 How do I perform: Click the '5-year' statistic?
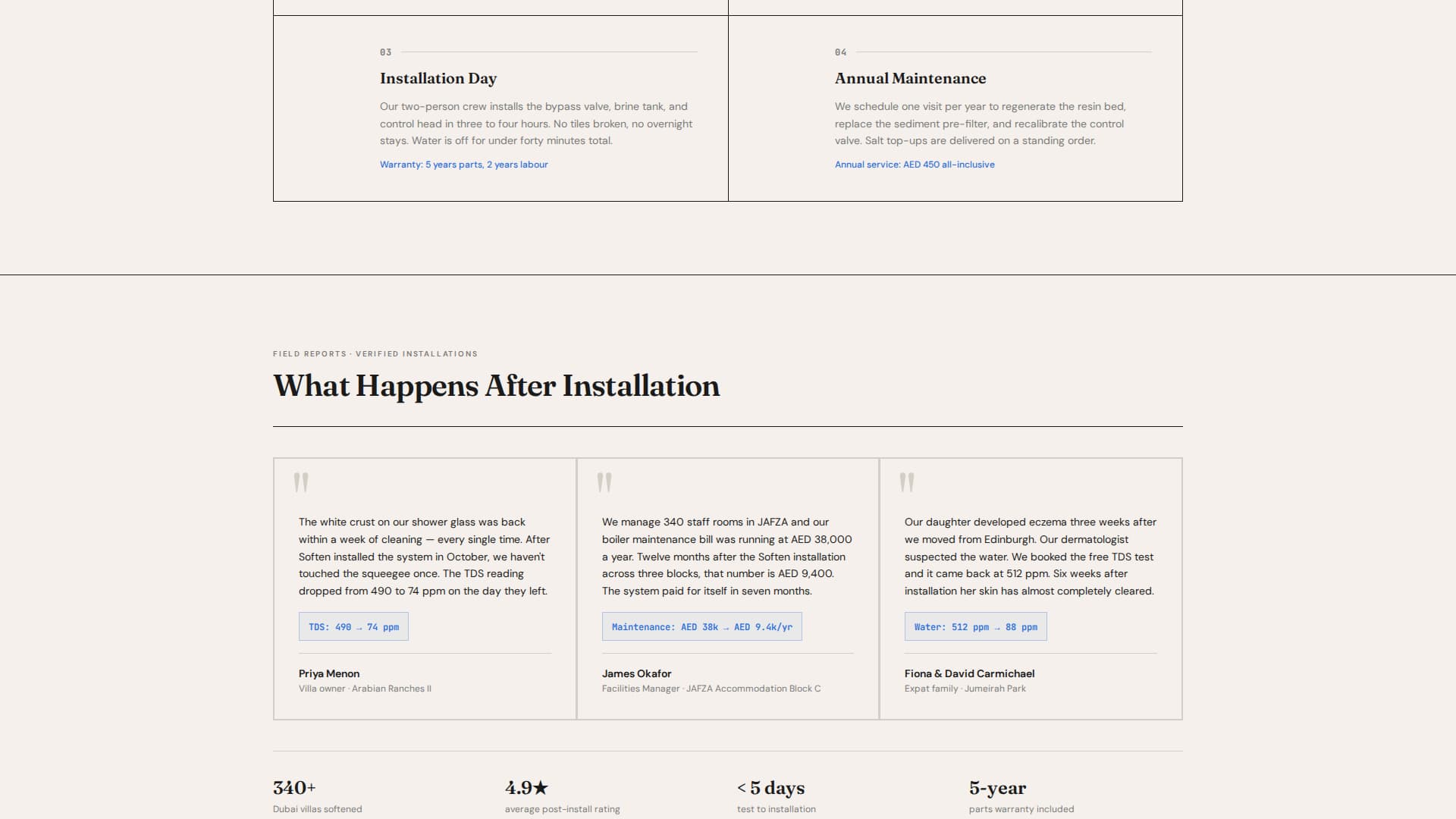(998, 789)
